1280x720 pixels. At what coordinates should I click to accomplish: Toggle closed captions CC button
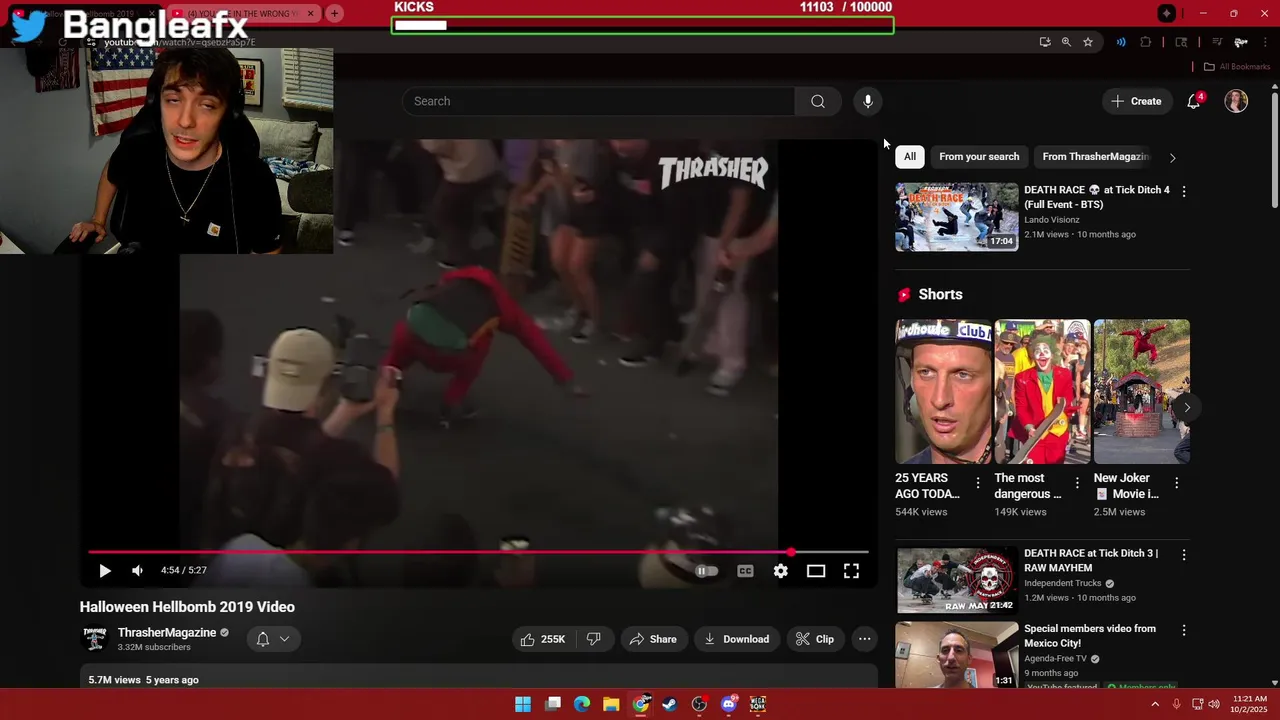pos(745,571)
